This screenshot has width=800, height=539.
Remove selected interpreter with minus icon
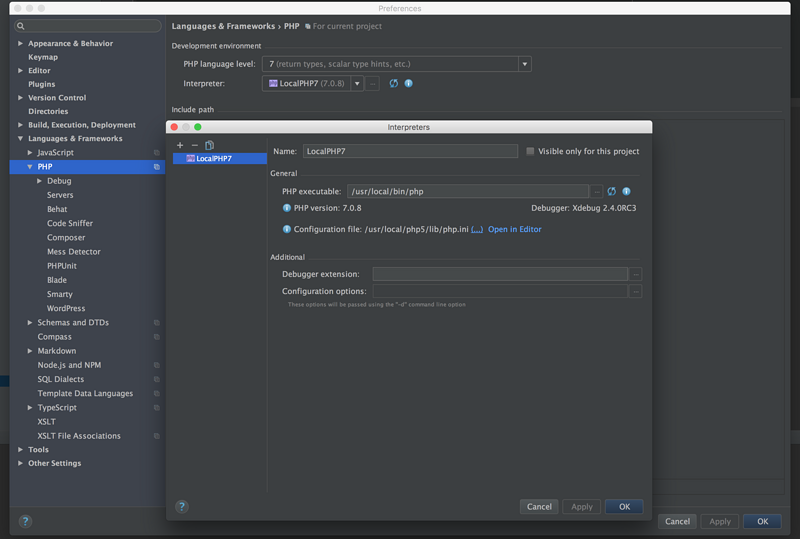click(x=194, y=145)
